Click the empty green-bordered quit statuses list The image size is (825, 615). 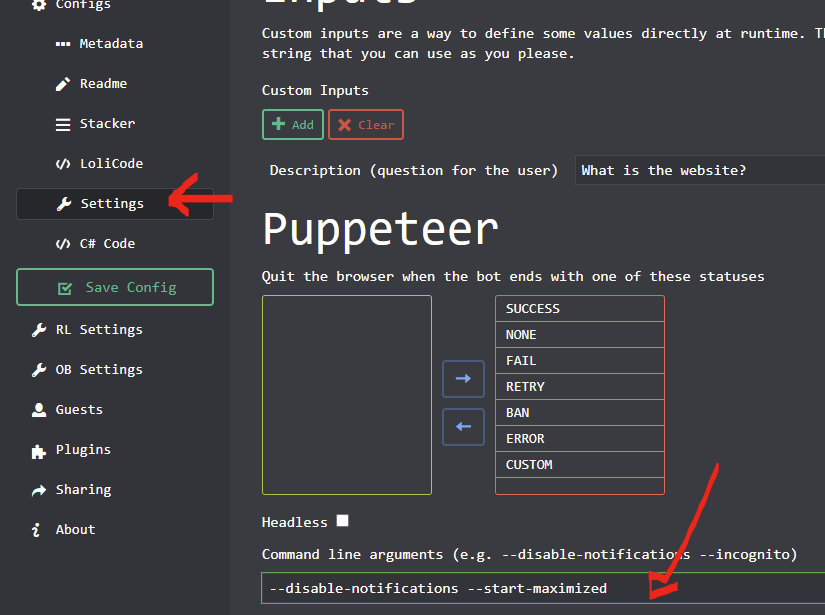[x=347, y=395]
